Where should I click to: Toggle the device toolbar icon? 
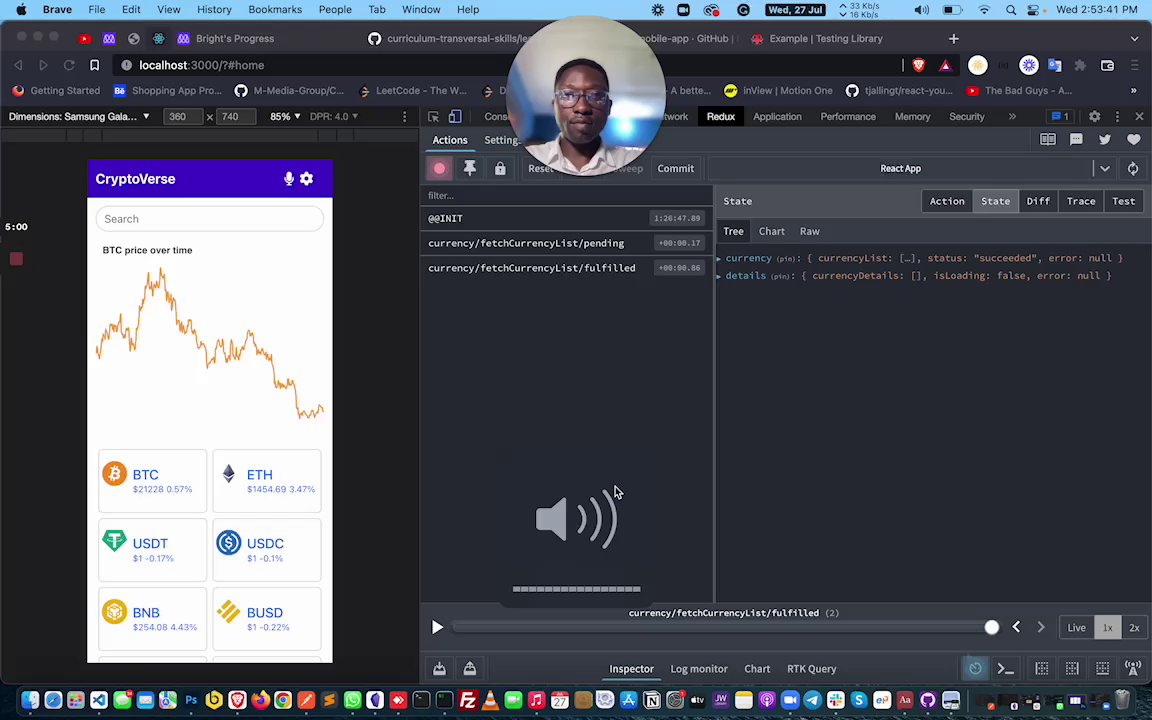455,116
